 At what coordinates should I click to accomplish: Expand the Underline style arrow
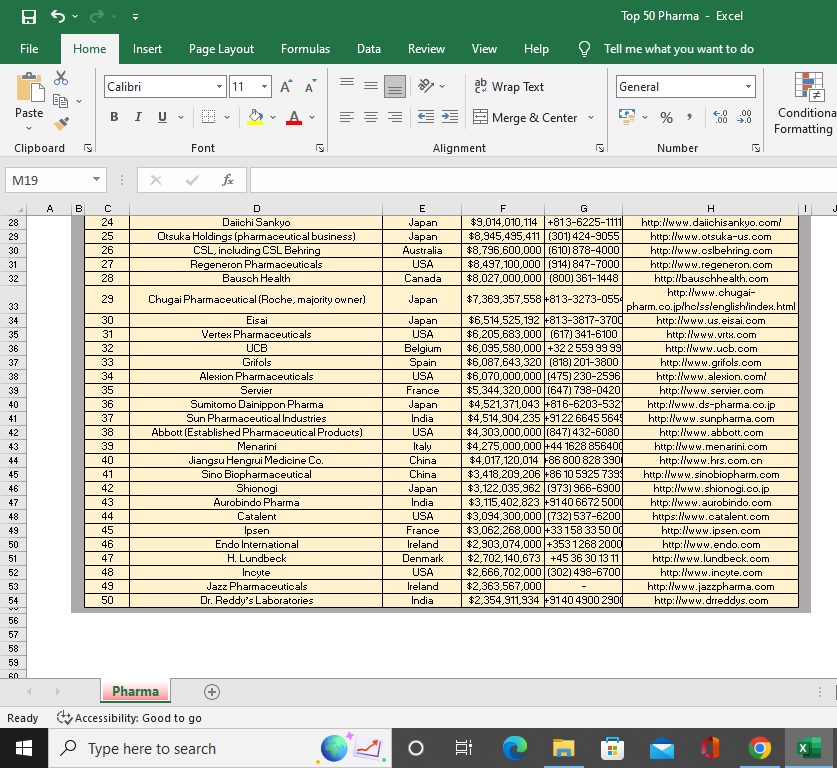tap(181, 117)
